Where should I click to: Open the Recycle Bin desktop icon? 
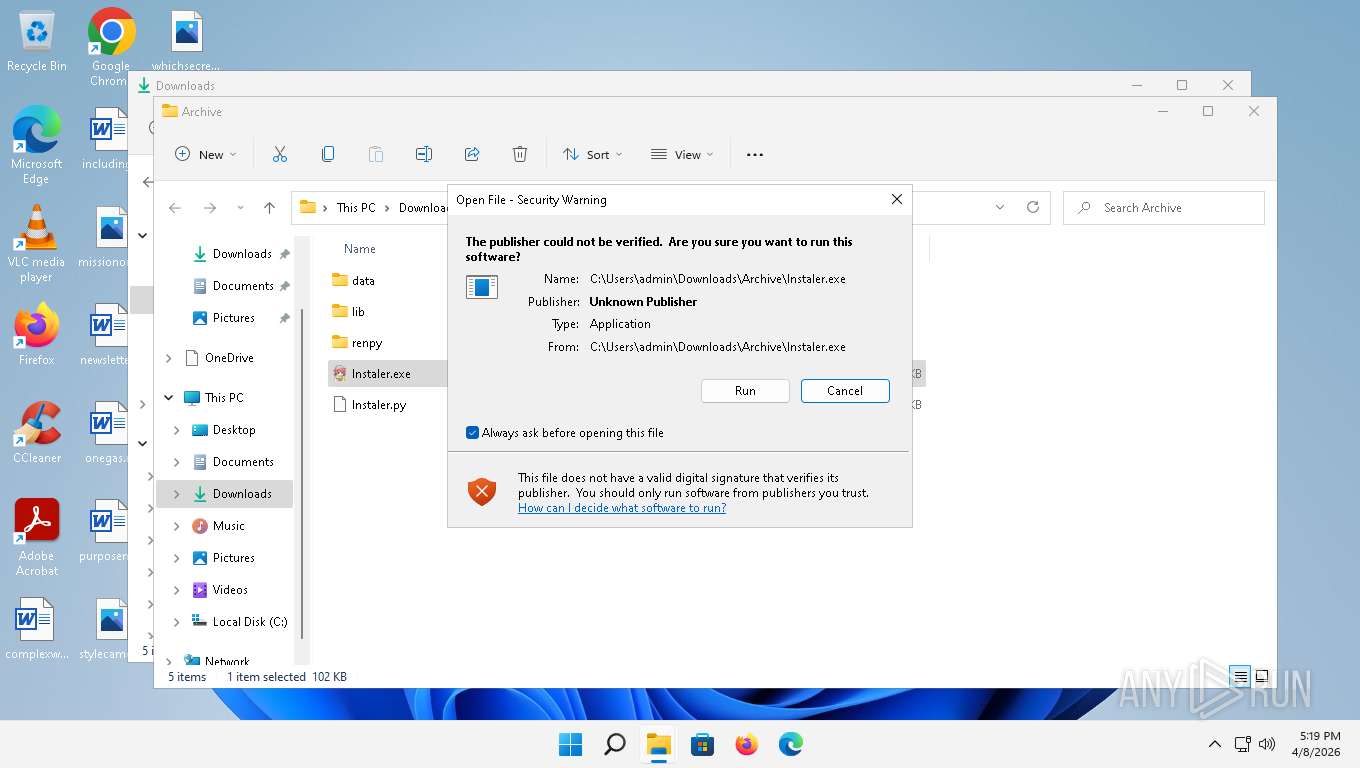click(x=37, y=42)
